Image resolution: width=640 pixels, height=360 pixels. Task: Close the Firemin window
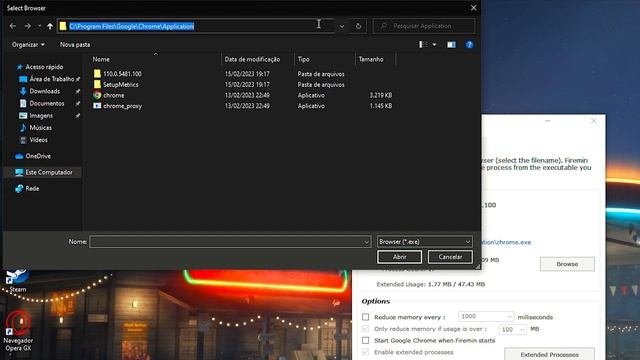(x=593, y=121)
